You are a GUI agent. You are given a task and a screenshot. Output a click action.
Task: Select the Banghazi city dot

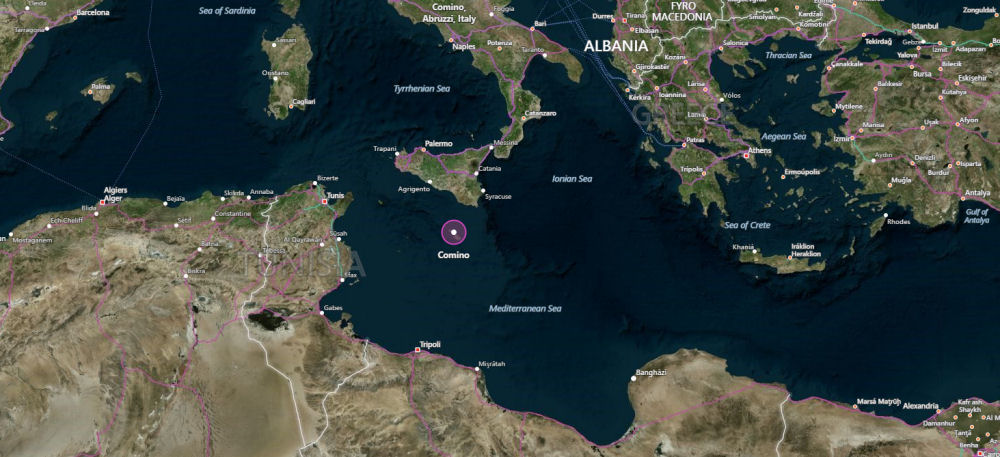pos(633,379)
